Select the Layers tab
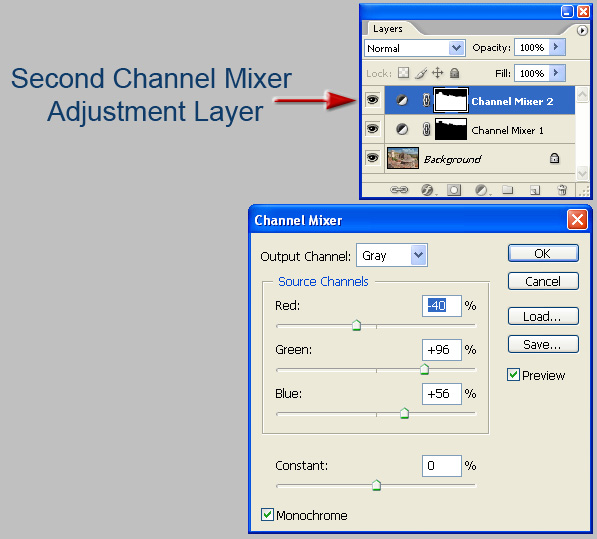This screenshot has width=597, height=539. [388, 29]
